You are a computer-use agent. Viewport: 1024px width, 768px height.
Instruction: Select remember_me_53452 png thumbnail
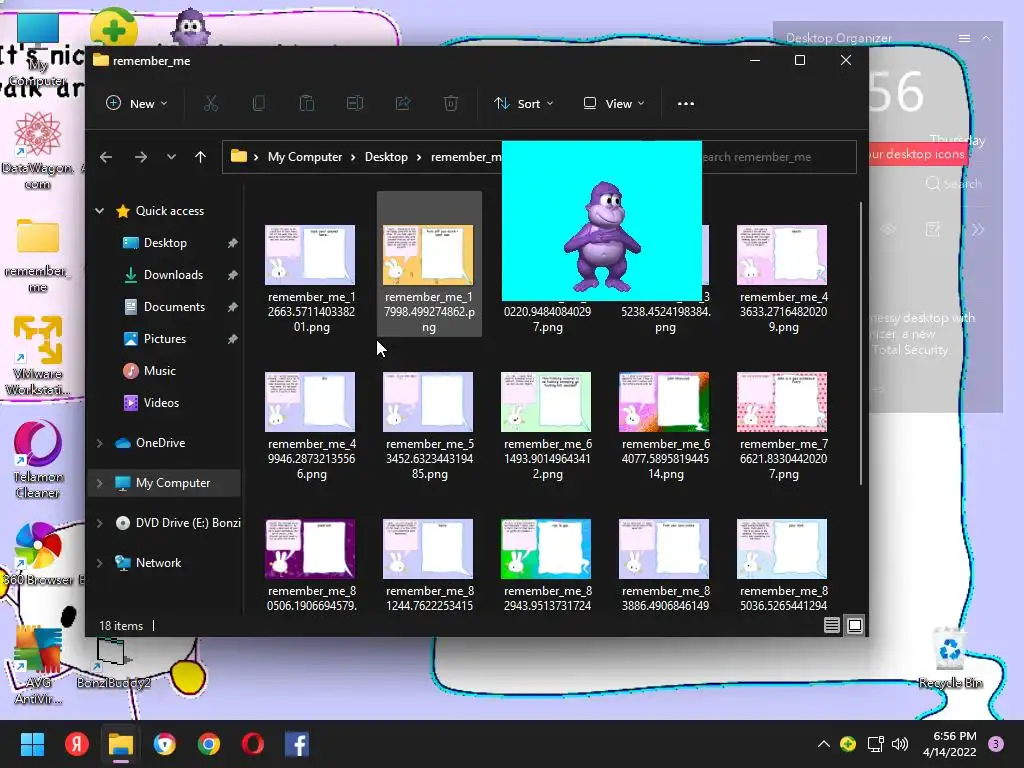[428, 402]
